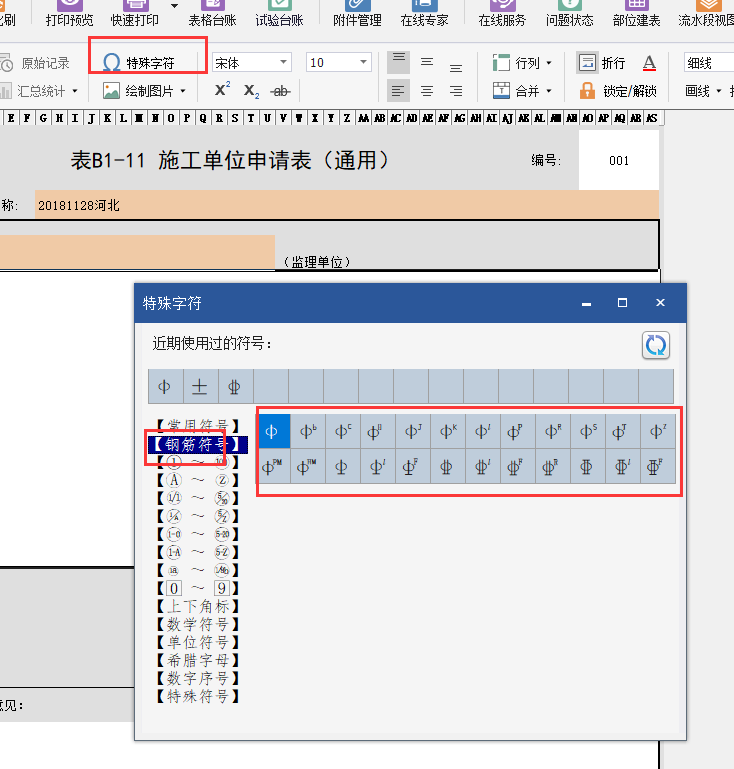
Task: Insert the Φ with superscript J symbol
Action: tap(413, 432)
